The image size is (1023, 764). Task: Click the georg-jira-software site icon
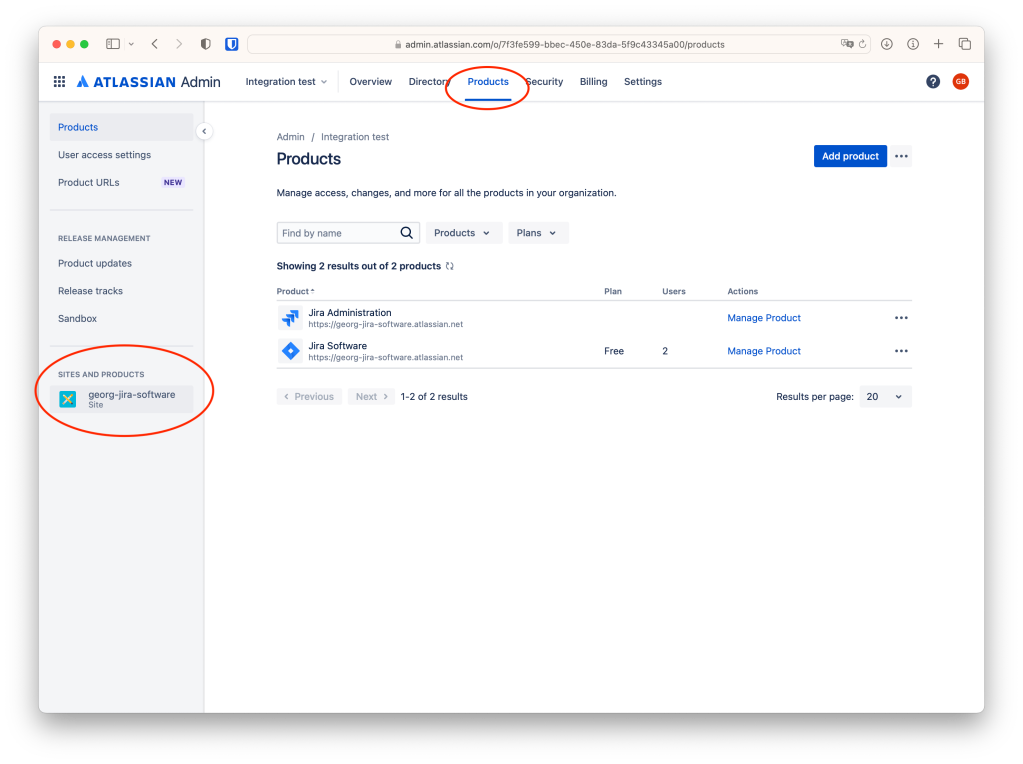(x=68, y=399)
